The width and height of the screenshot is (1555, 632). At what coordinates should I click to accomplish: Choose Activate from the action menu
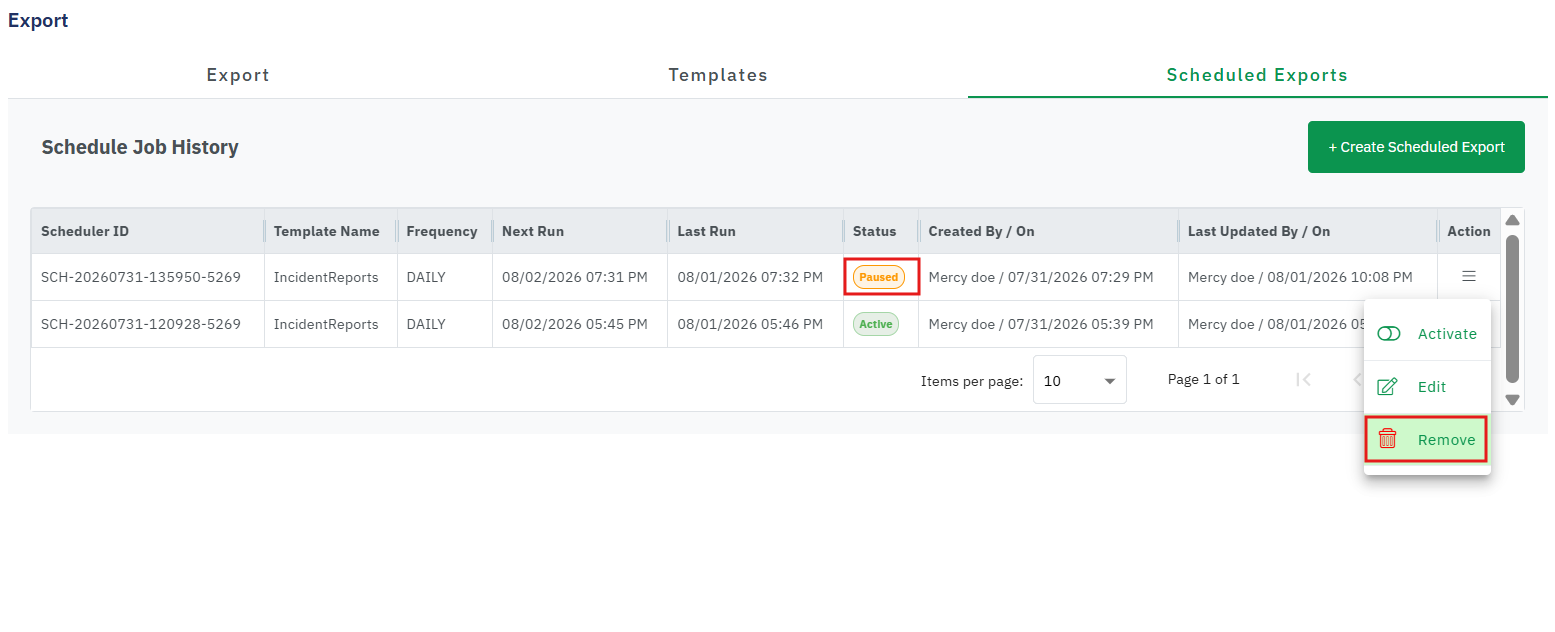1427,334
